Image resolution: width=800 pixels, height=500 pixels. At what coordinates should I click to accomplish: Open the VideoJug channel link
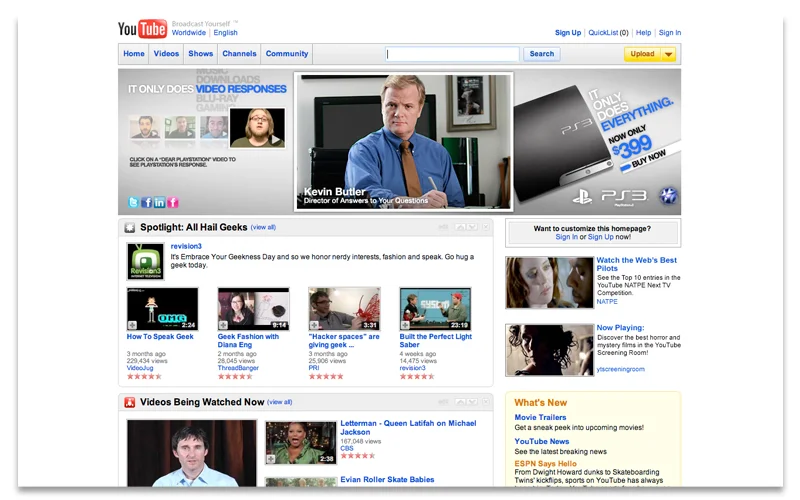pyautogui.click(x=140, y=368)
